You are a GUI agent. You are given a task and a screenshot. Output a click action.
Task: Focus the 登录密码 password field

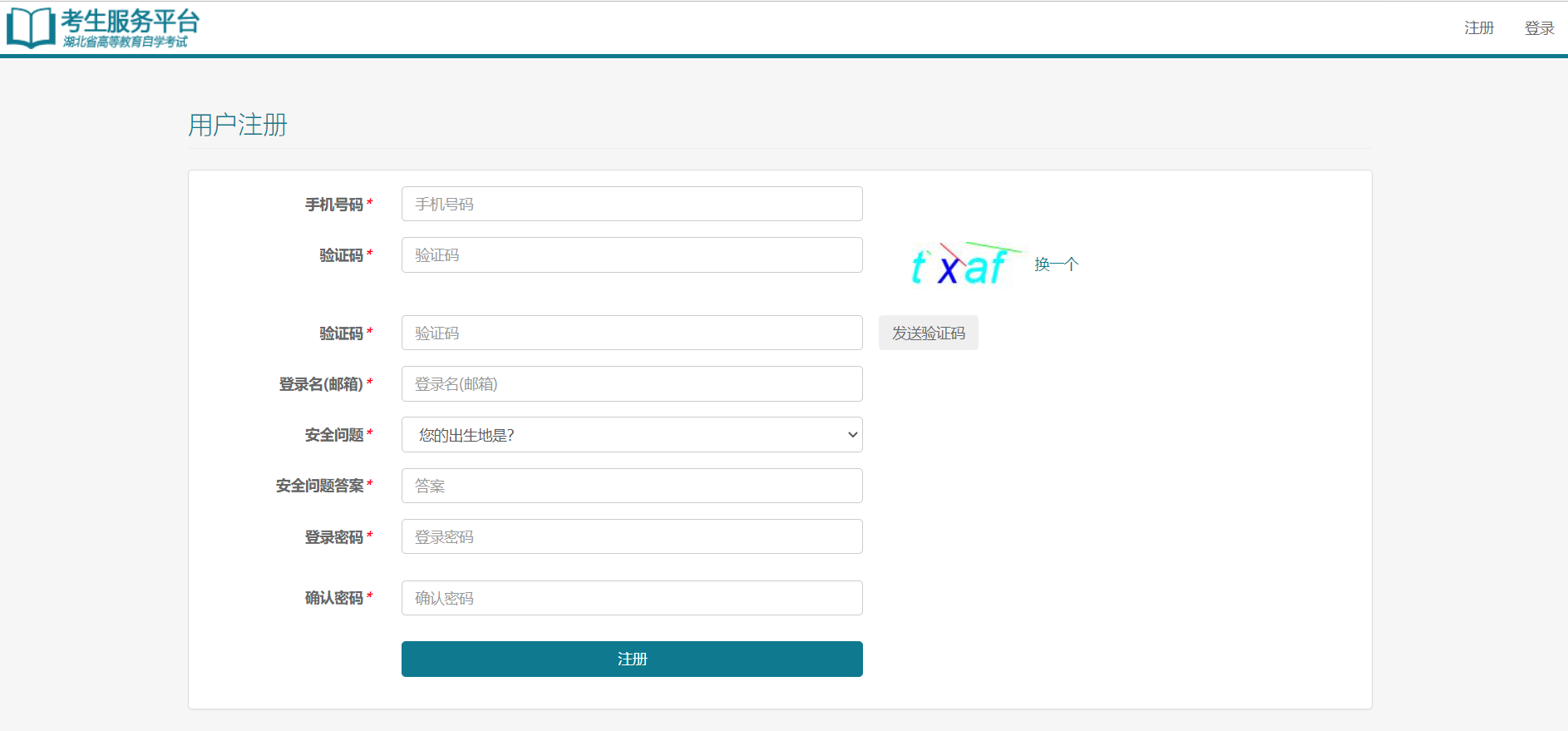coord(631,536)
